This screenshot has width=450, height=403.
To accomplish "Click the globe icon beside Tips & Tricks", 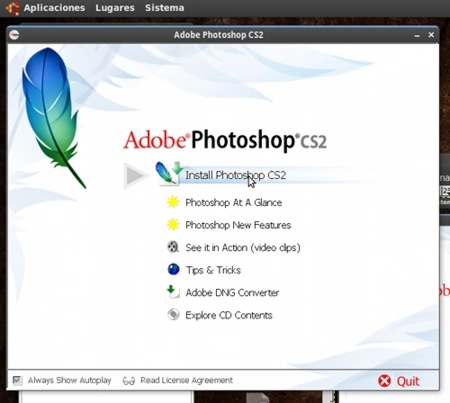I will [x=173, y=269].
